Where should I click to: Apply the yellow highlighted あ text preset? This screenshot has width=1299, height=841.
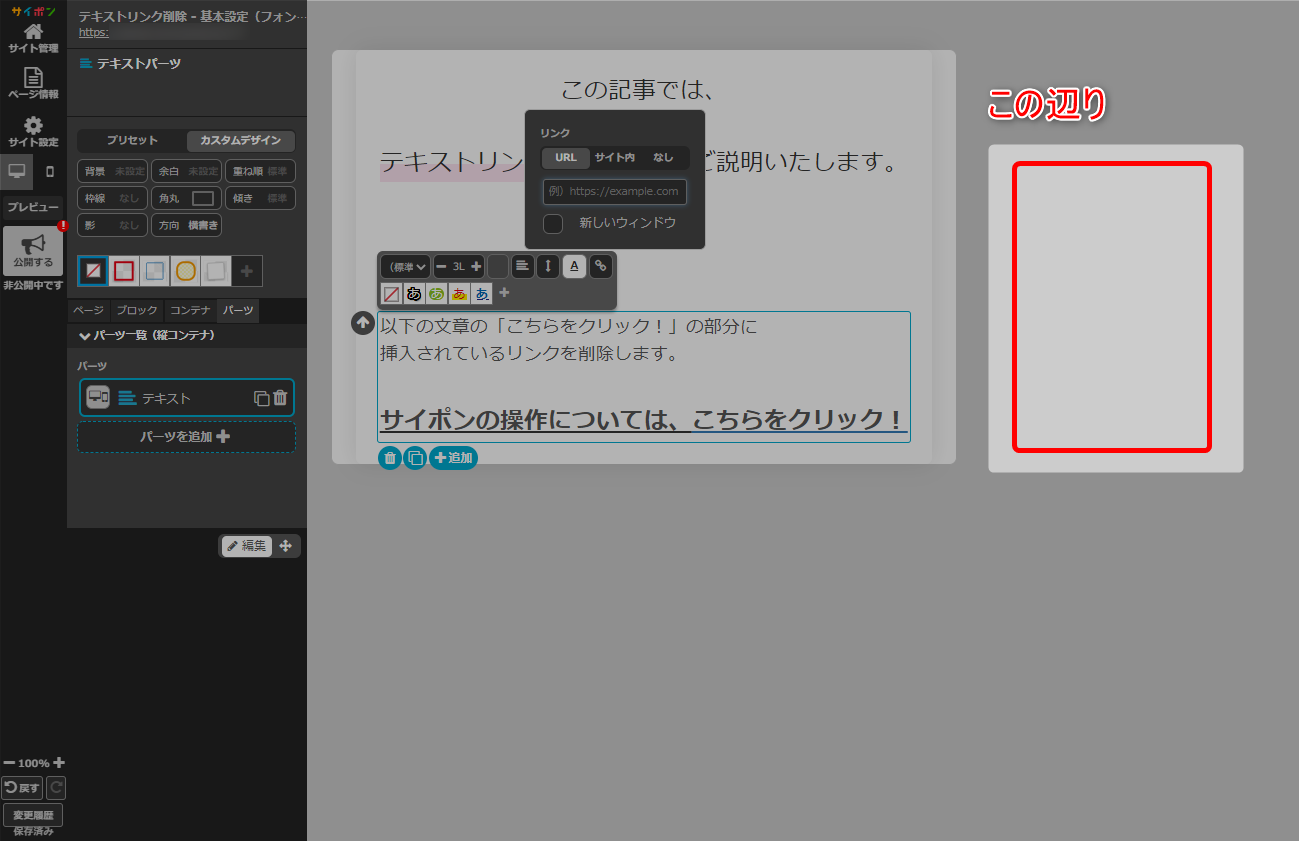pyautogui.click(x=460, y=294)
